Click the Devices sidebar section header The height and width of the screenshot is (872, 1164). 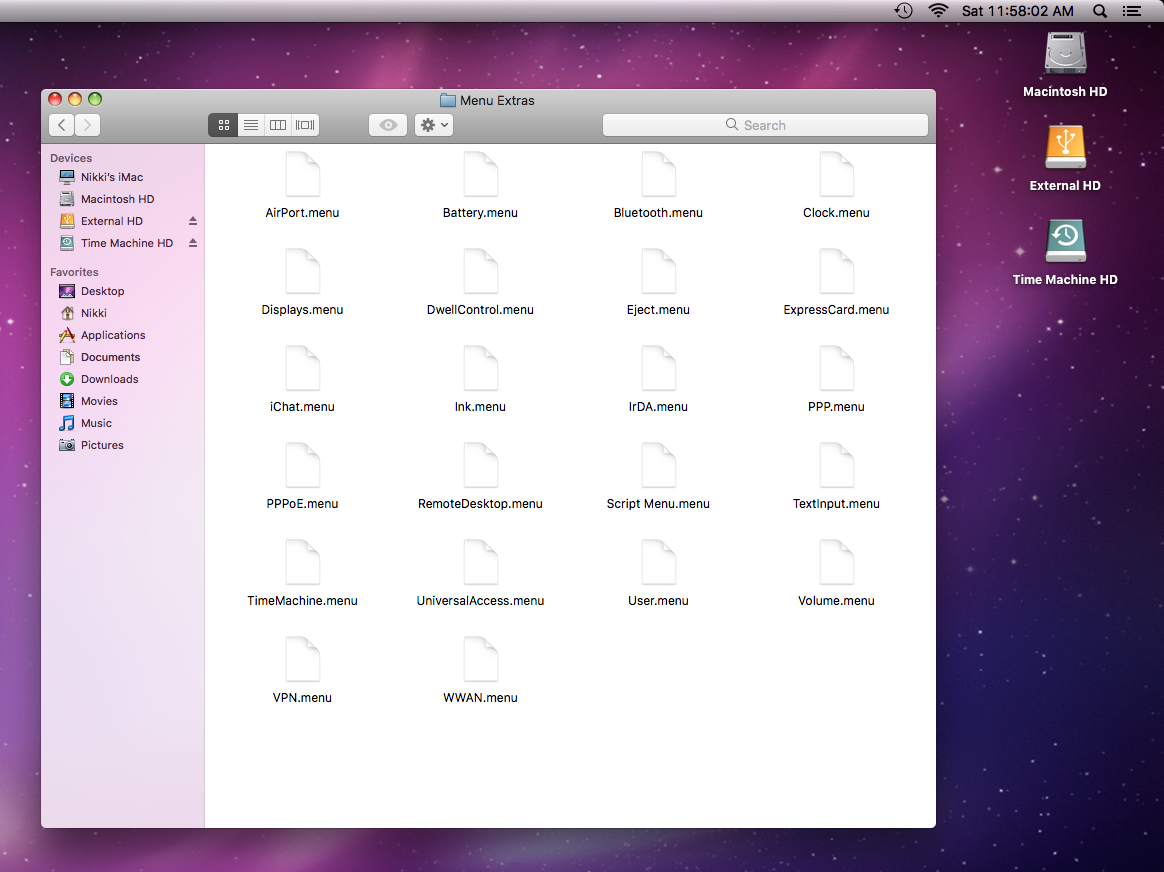point(71,158)
